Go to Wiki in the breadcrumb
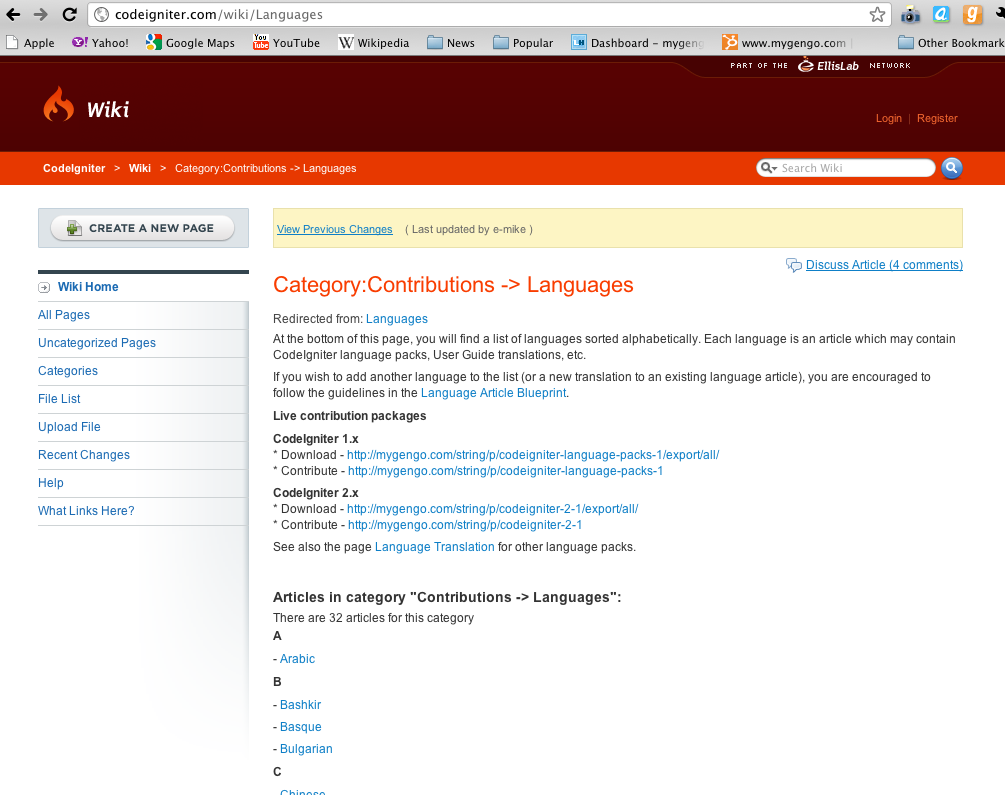Viewport: 1005px width, 795px height. (140, 169)
